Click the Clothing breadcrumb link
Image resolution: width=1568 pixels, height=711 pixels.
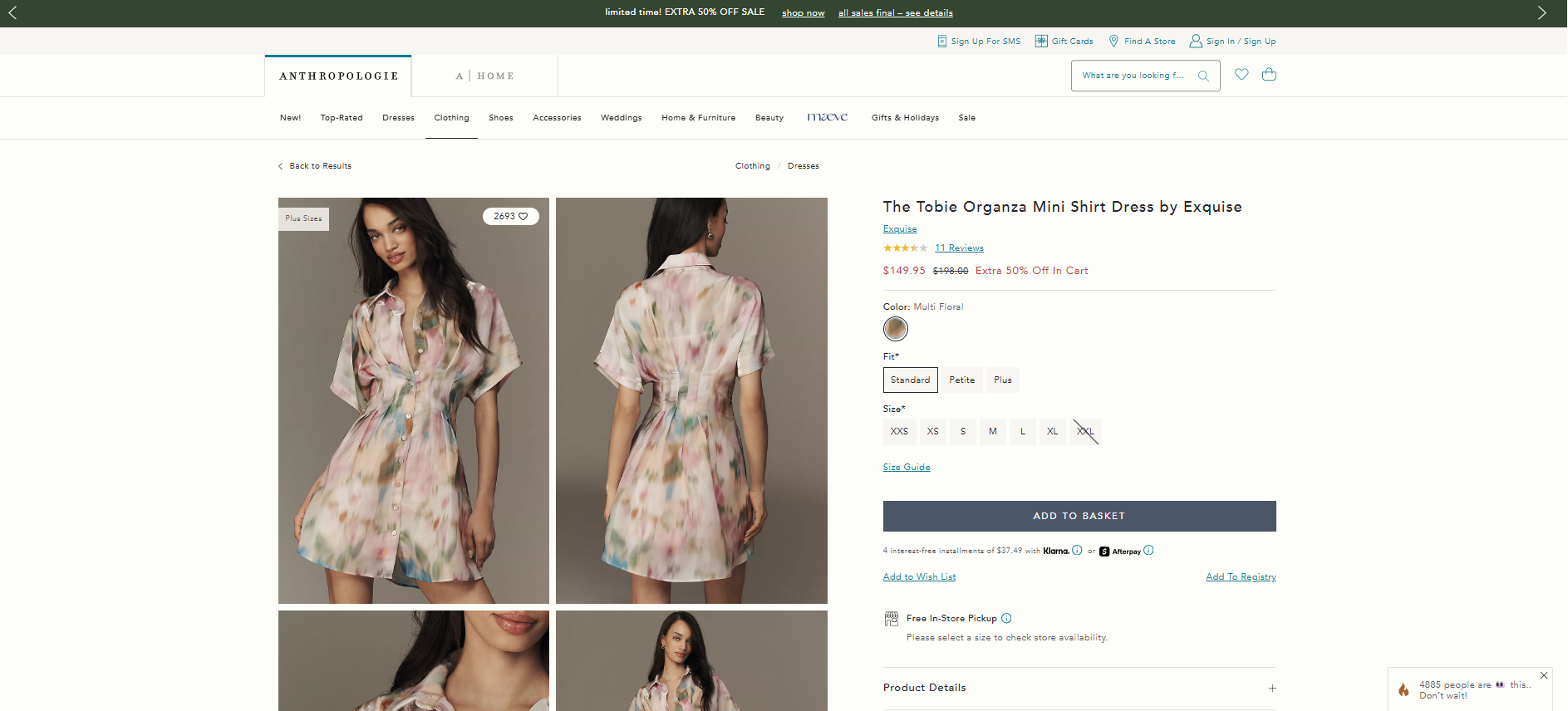753,166
